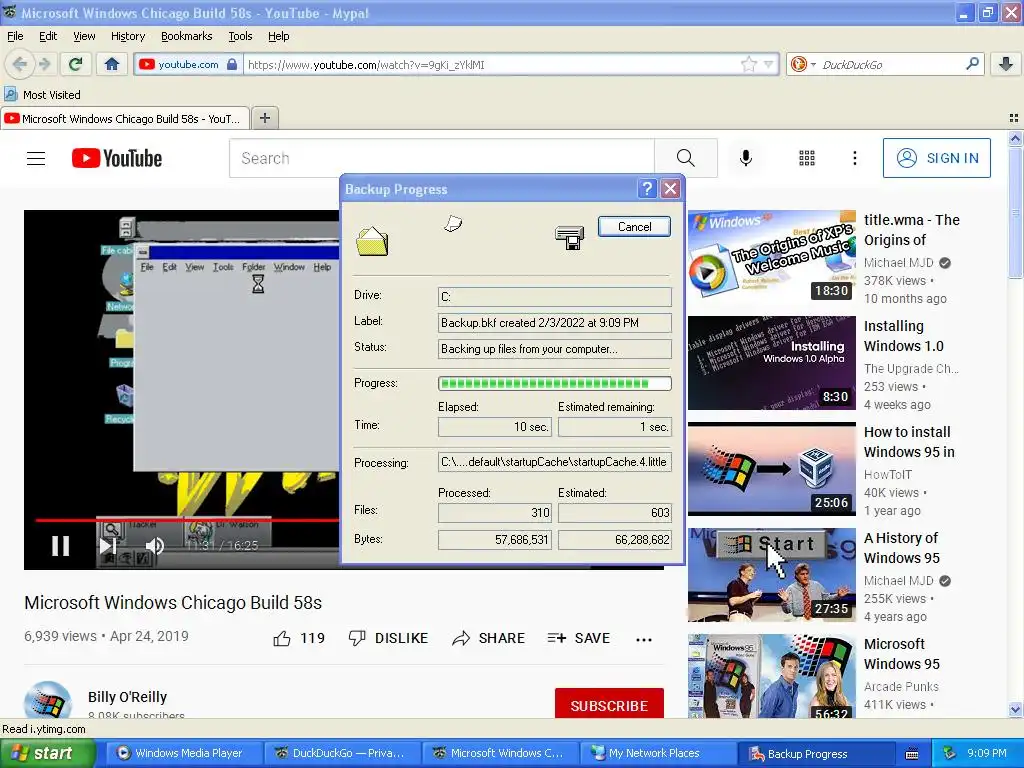Mute the video with speaker icon

tap(154, 545)
